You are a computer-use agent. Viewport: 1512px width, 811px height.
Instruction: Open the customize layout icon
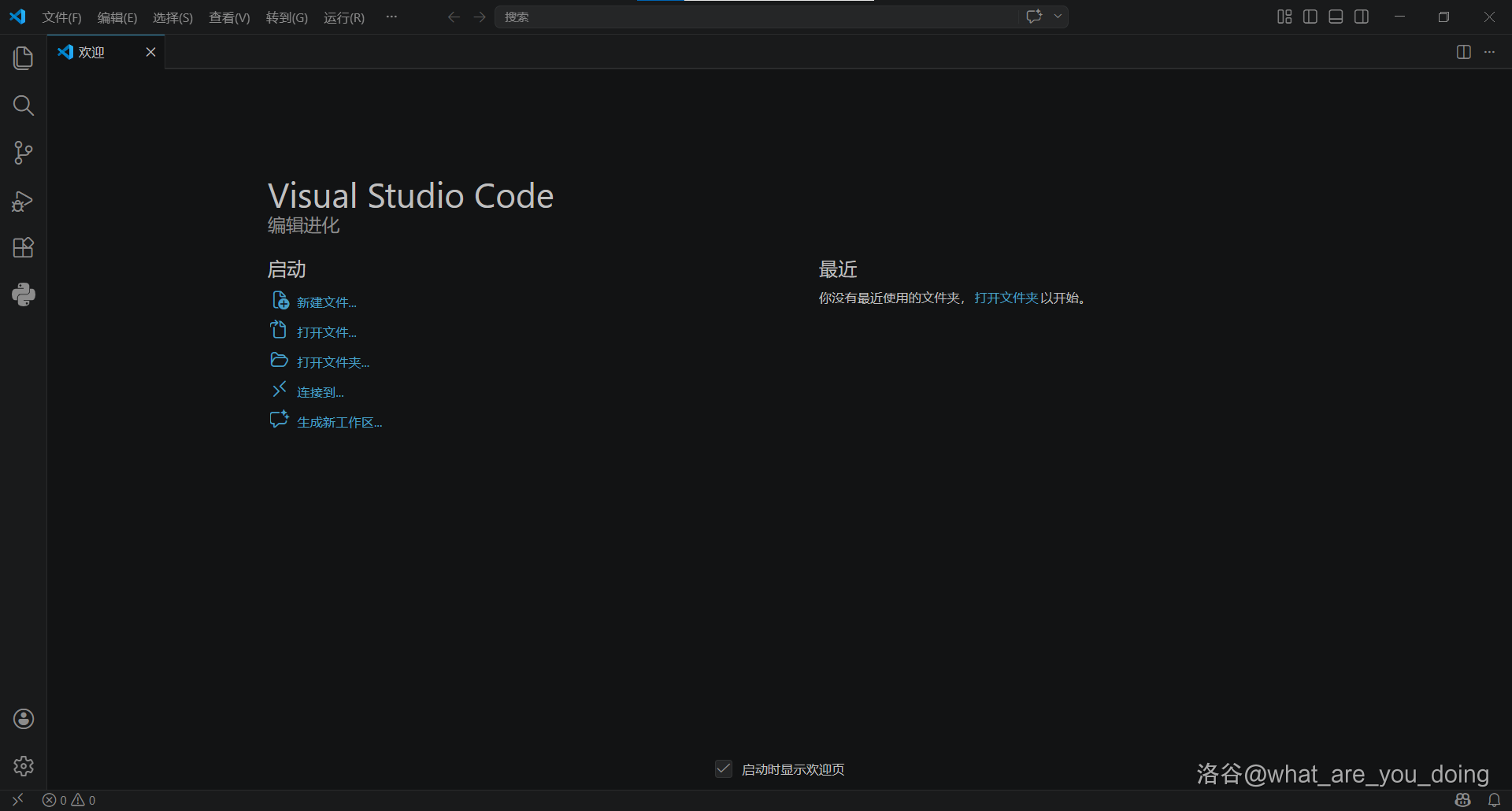[x=1284, y=17]
